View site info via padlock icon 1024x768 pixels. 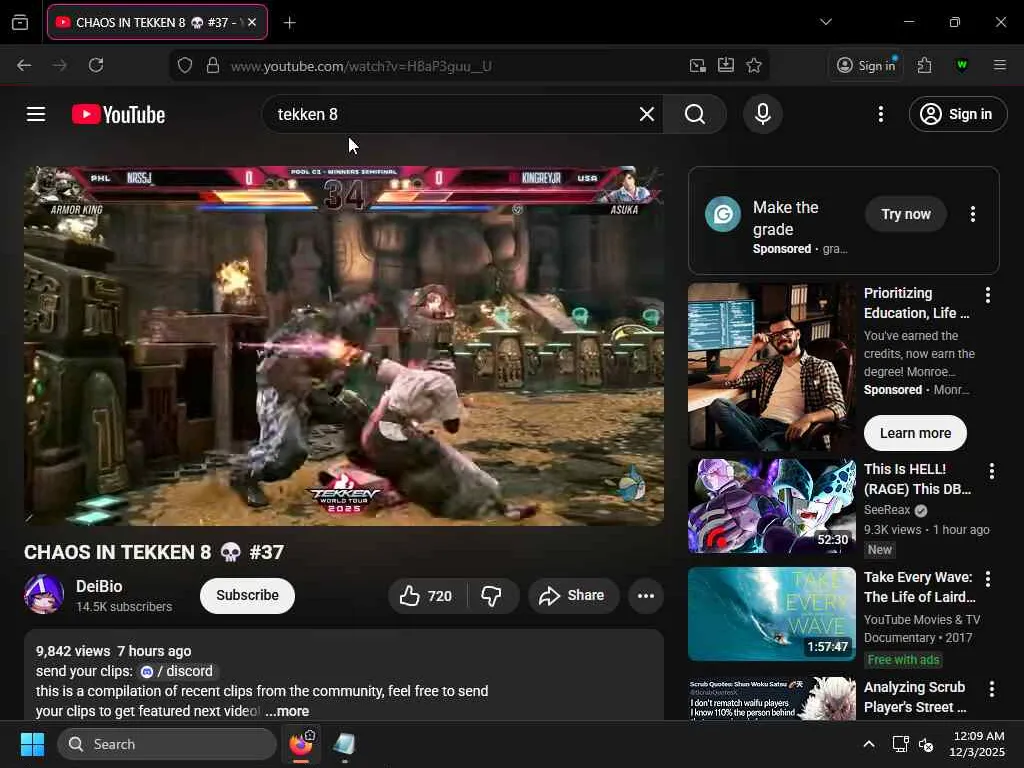coord(213,65)
